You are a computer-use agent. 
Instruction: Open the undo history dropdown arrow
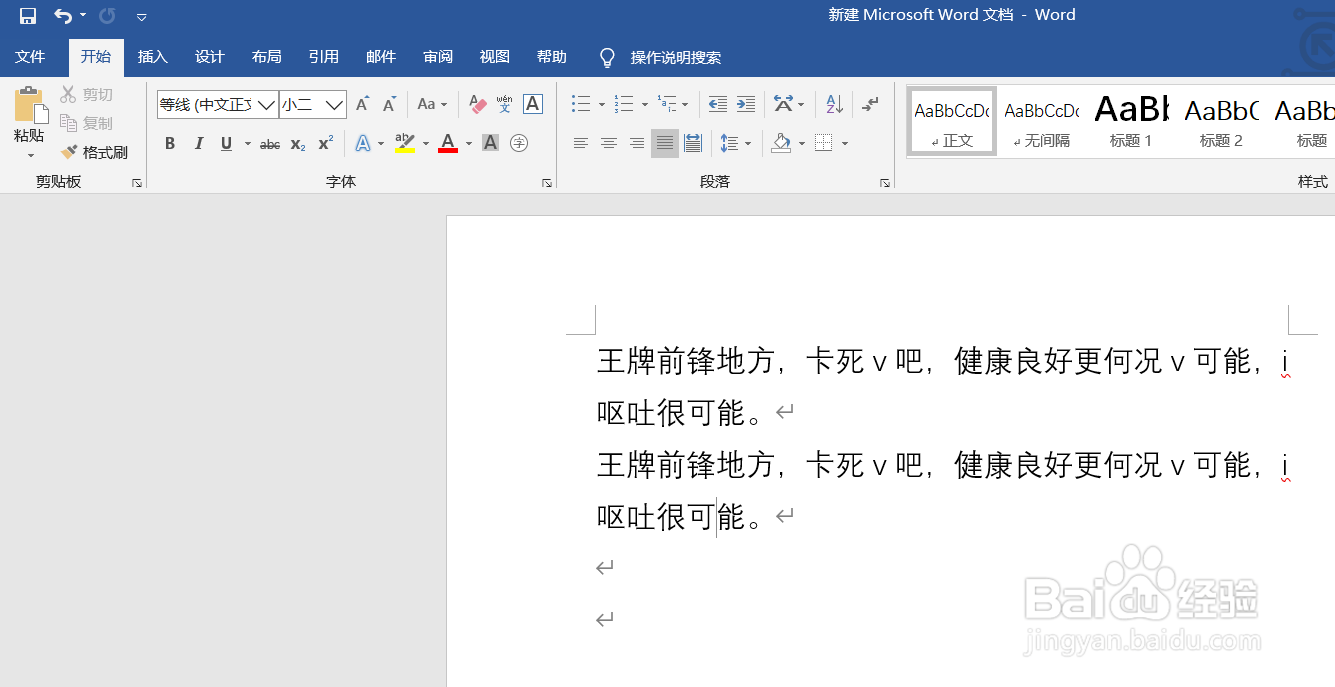pyautogui.click(x=83, y=15)
